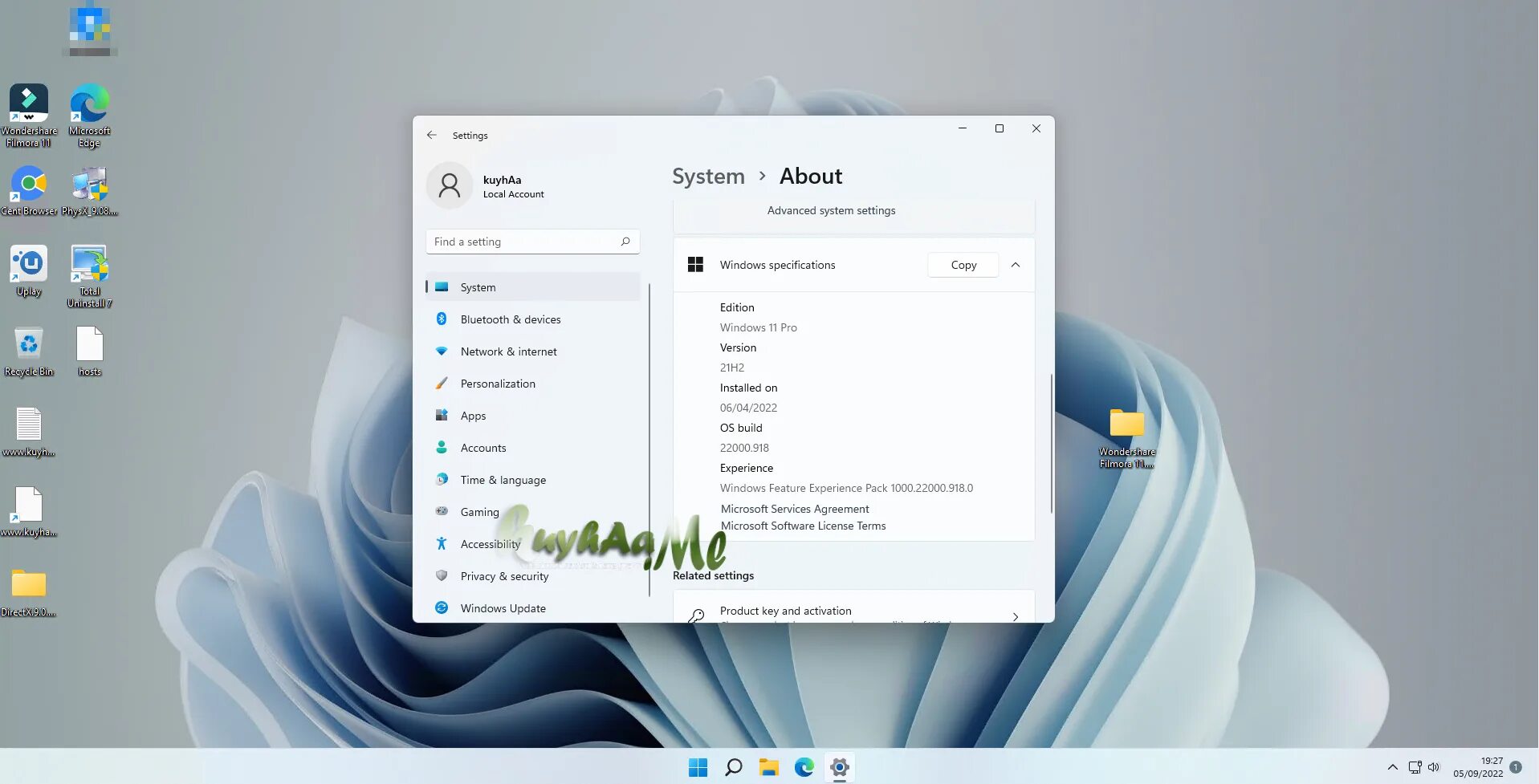Open Bluetooth & devices settings
Screen dimensions: 1539x784
[533, 319]
